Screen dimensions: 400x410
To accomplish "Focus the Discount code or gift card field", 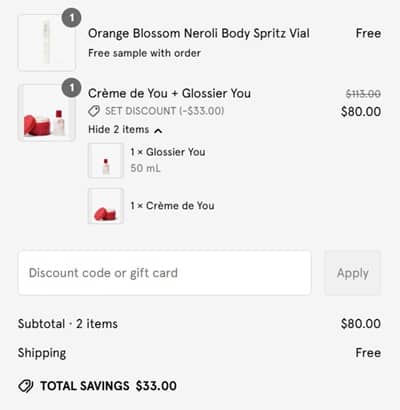I will (x=165, y=273).
